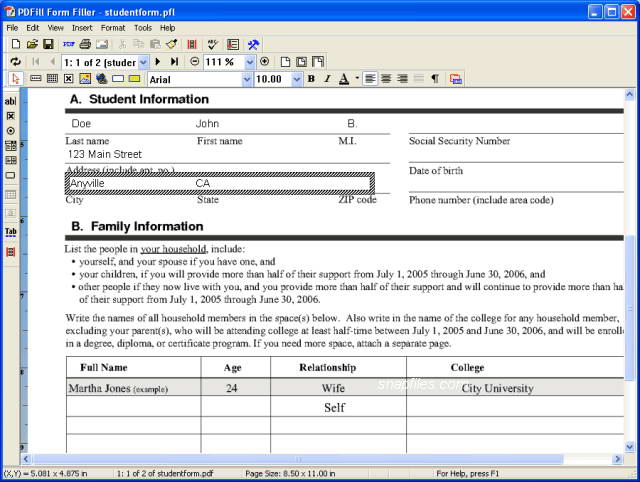This screenshot has width=640, height=482.
Task: Select the radio button form tool in sidebar
Action: (11, 130)
